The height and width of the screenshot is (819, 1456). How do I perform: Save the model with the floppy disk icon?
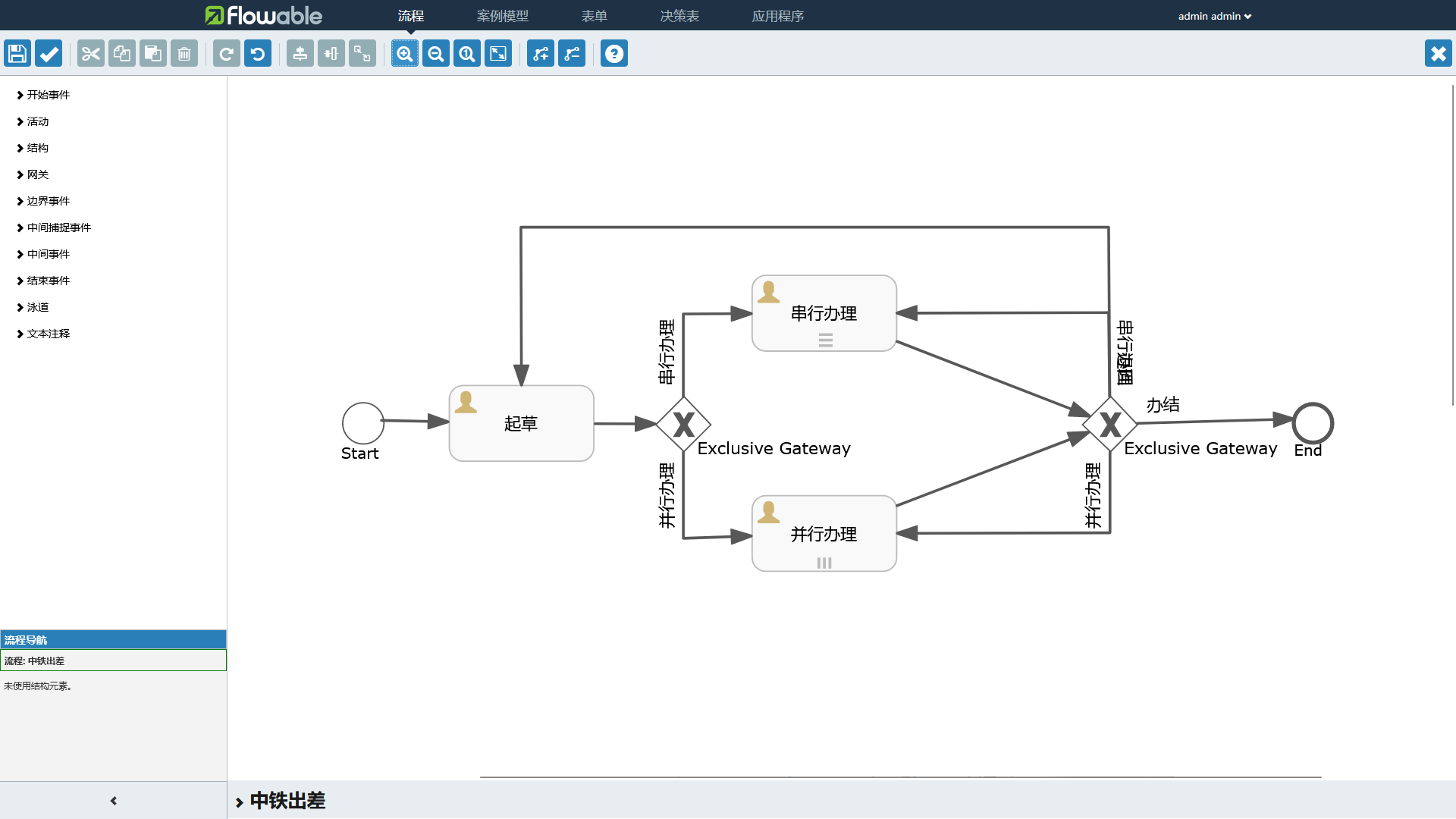click(x=17, y=54)
